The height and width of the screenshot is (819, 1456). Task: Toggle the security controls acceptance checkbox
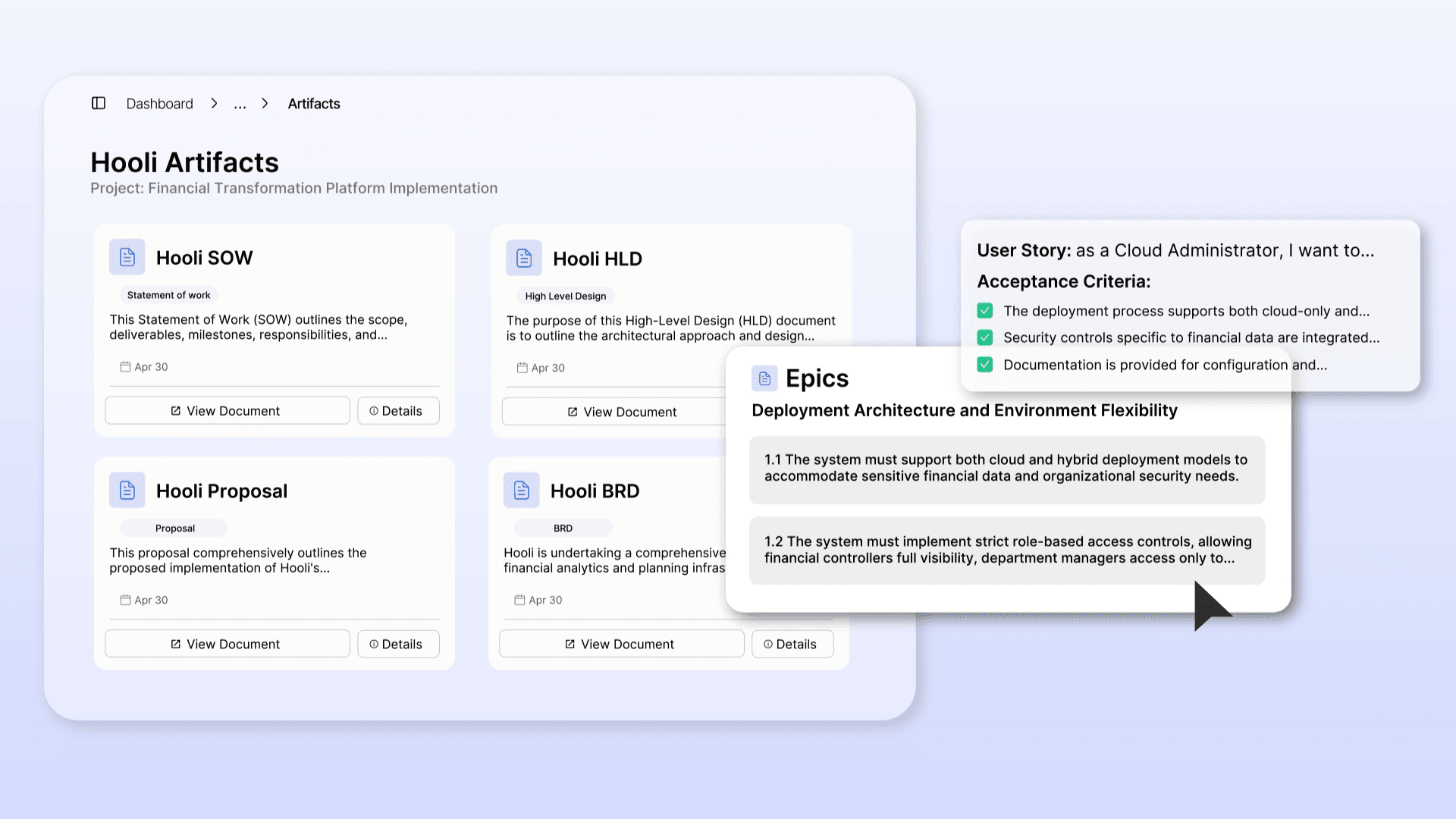coord(985,337)
